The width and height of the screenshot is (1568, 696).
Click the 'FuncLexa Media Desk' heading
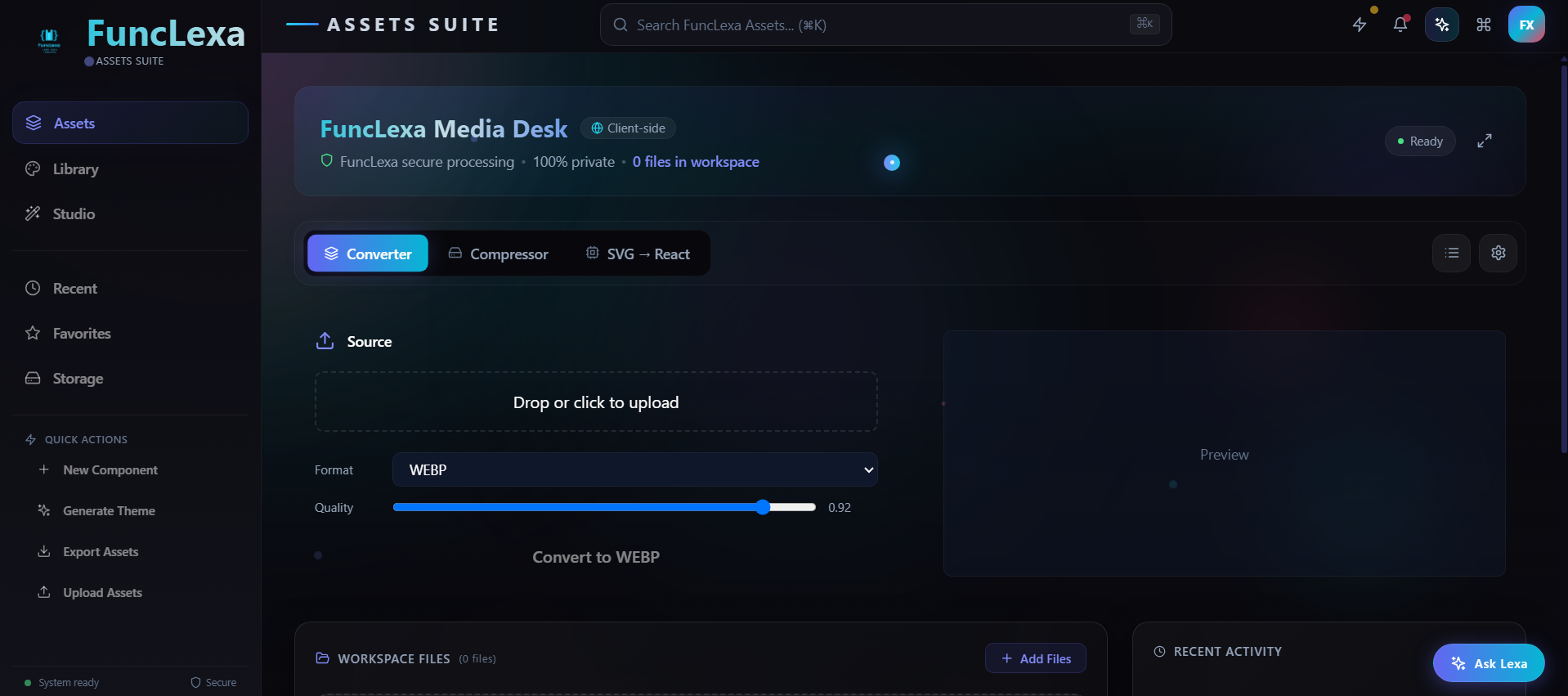[444, 128]
